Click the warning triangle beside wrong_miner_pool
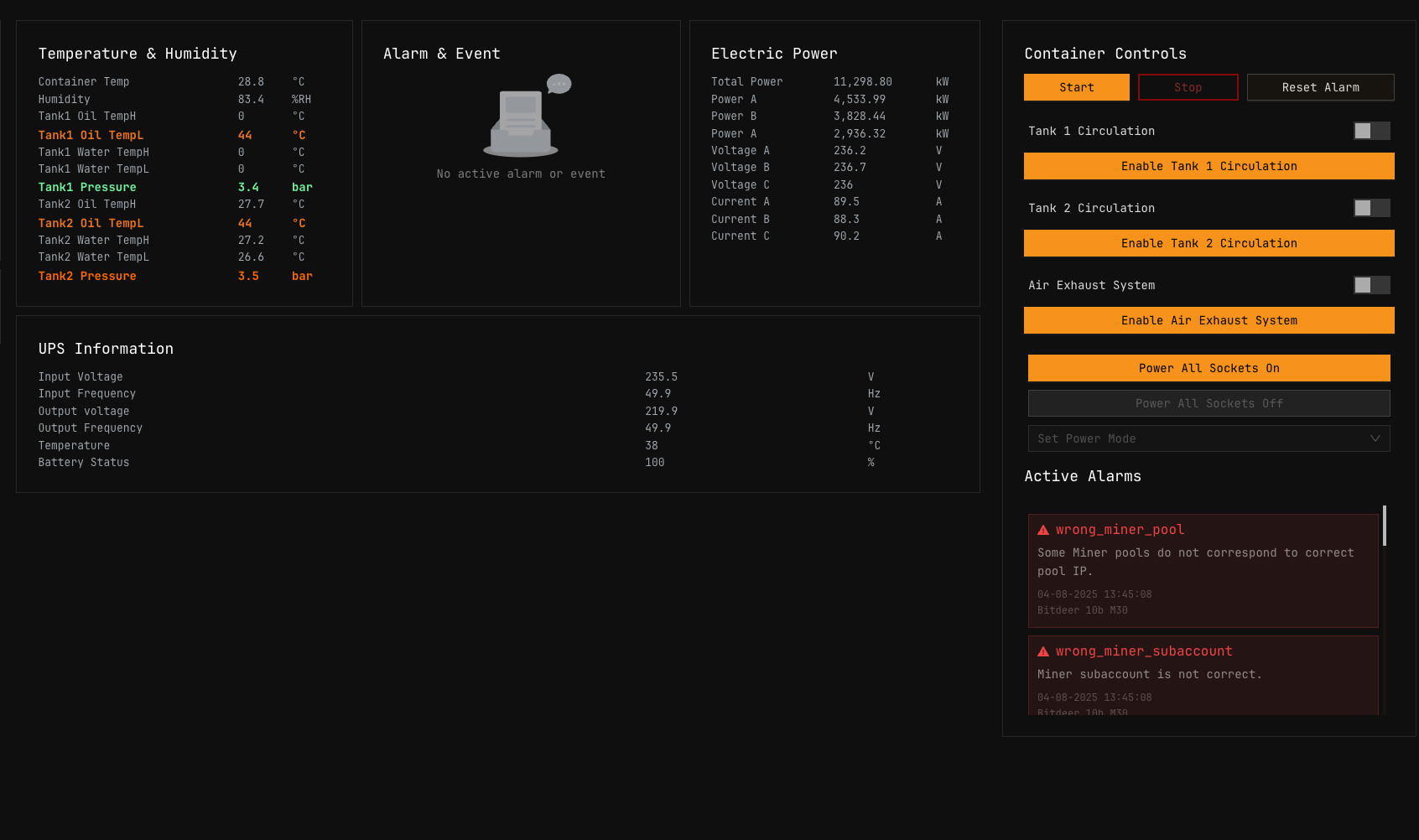This screenshot has height=840, width=1419. [x=1043, y=530]
